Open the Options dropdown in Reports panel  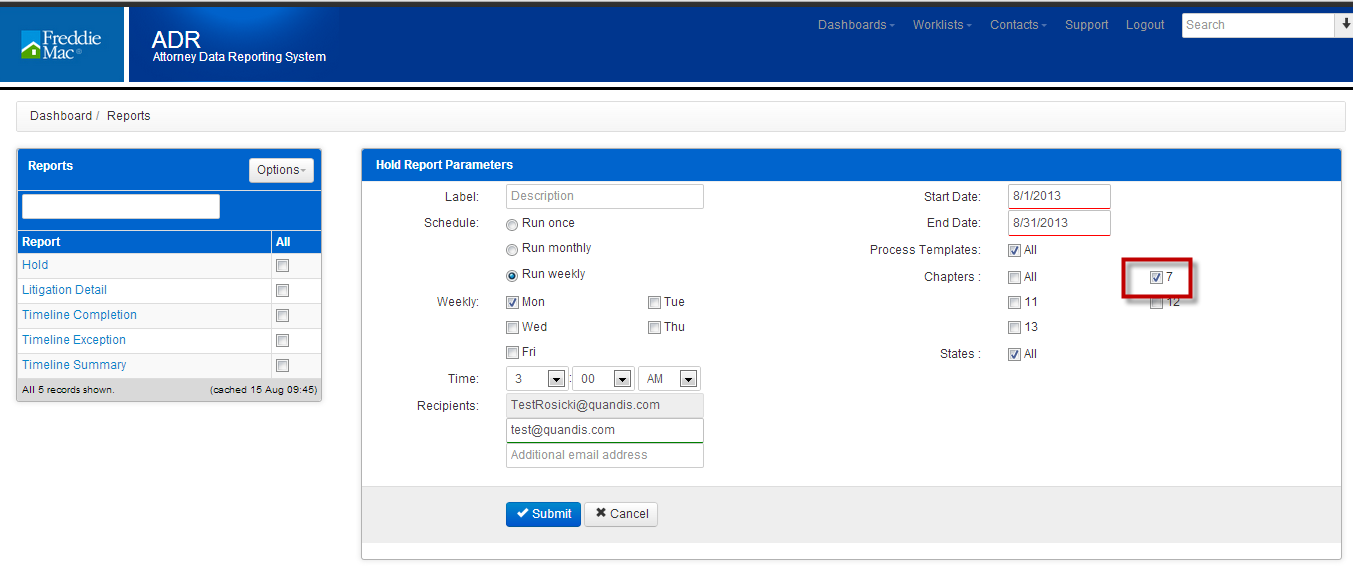[x=281, y=170]
